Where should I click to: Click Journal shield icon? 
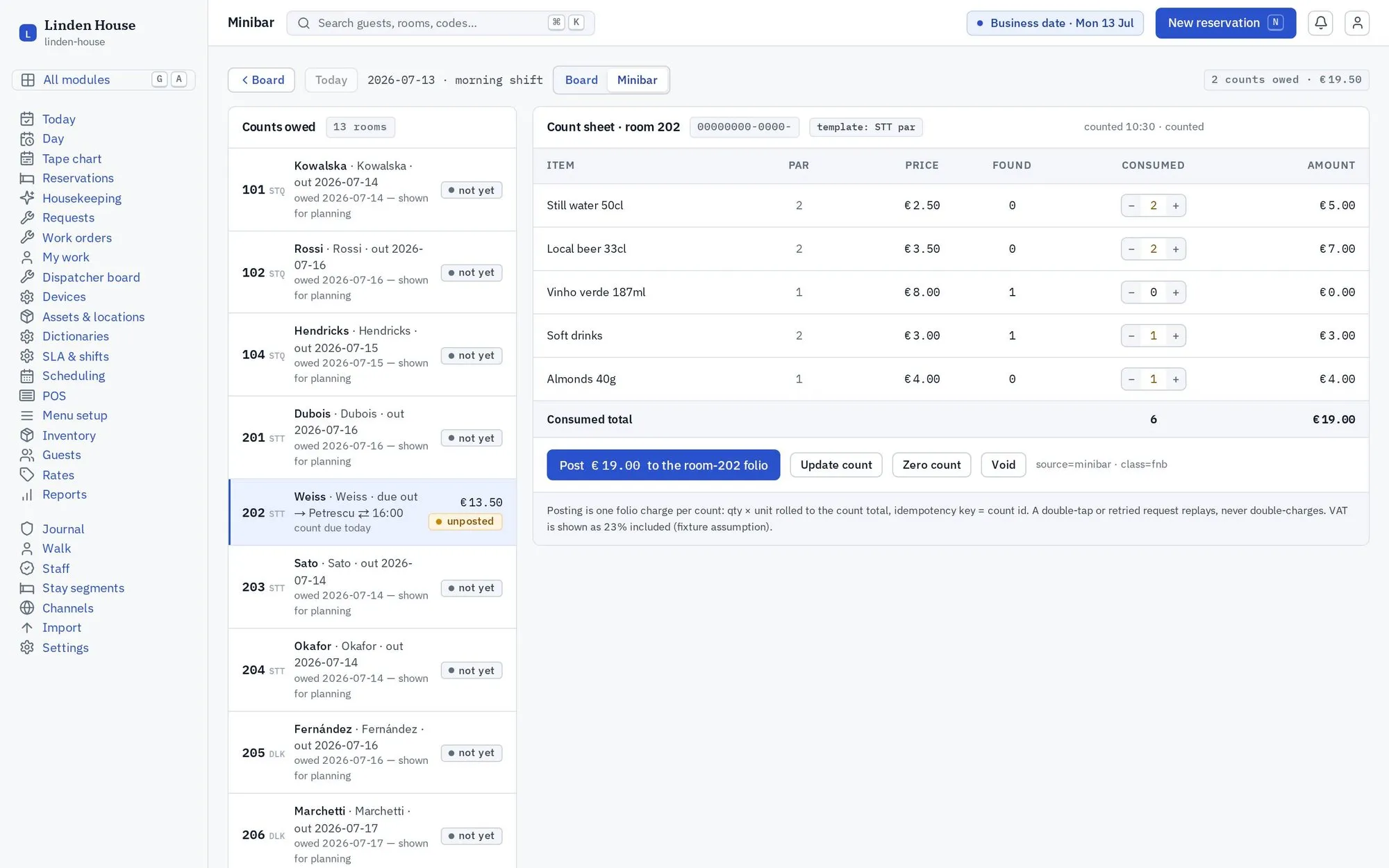[x=27, y=529]
